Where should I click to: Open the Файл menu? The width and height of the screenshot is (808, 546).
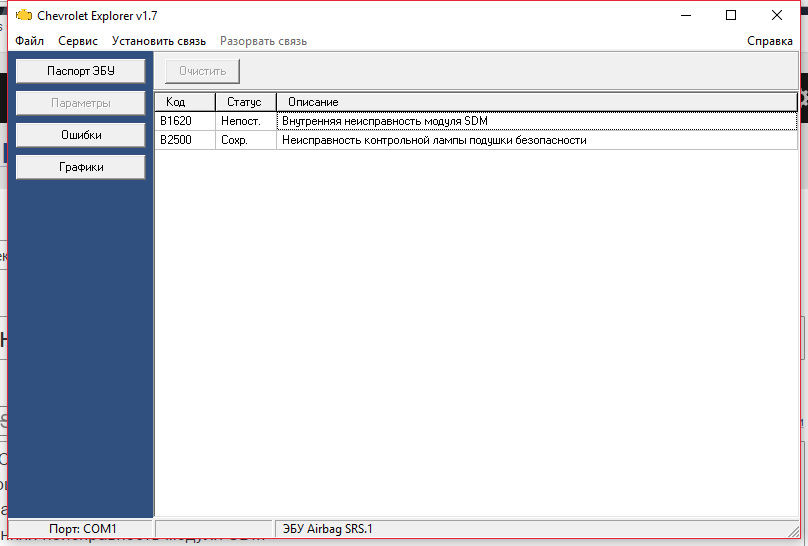tap(29, 41)
